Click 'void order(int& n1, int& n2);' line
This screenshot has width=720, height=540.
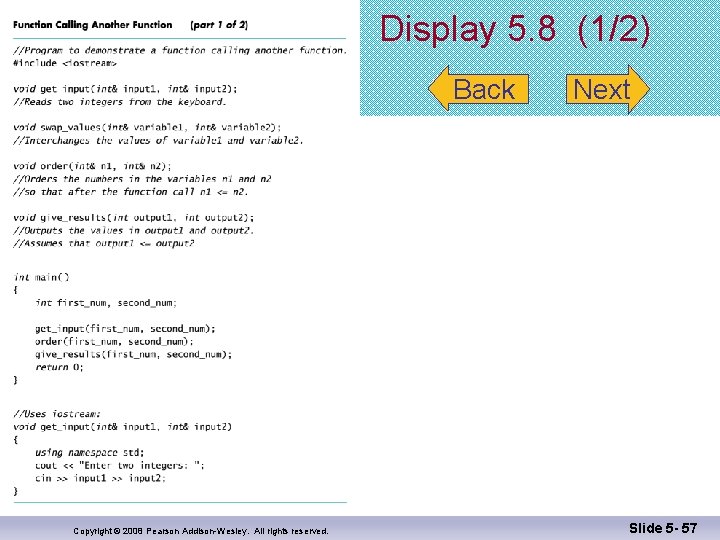click(92, 166)
